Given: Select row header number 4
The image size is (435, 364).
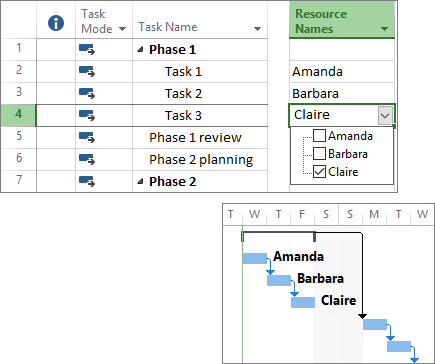Looking at the screenshot, I should 18,115.
